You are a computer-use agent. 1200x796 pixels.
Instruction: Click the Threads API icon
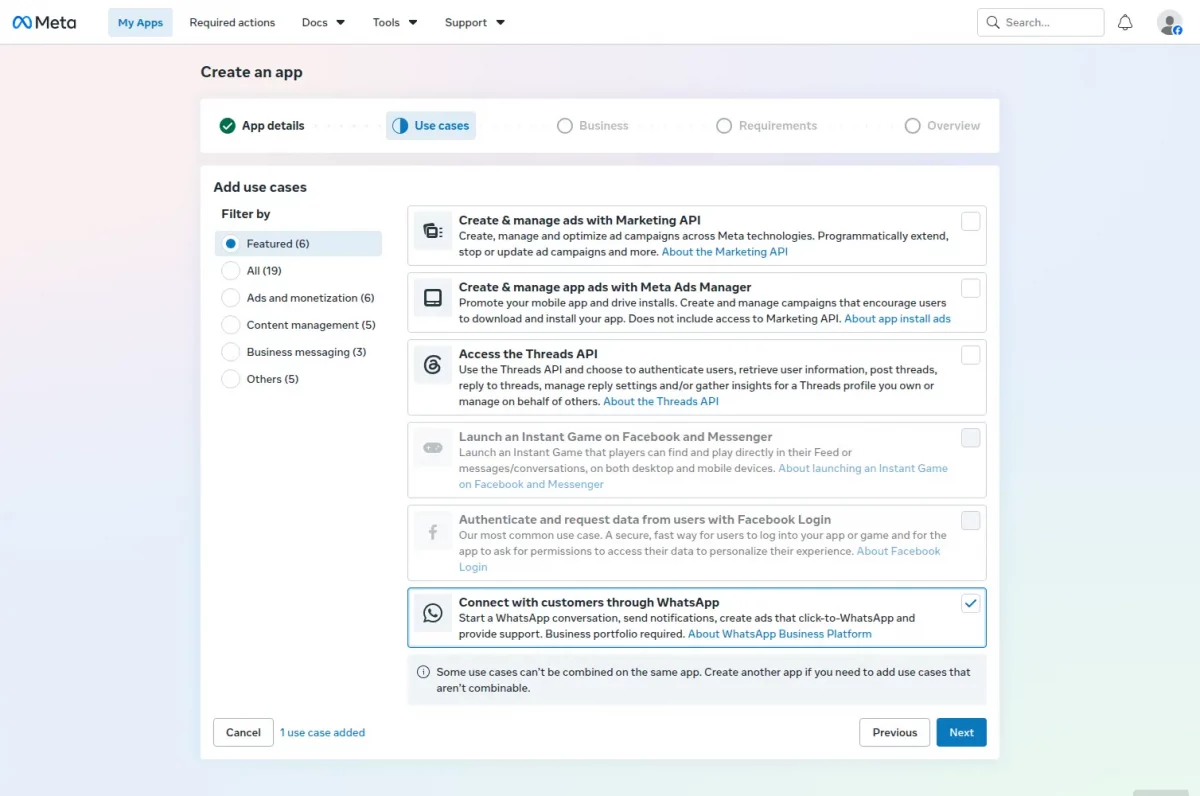pyautogui.click(x=433, y=365)
